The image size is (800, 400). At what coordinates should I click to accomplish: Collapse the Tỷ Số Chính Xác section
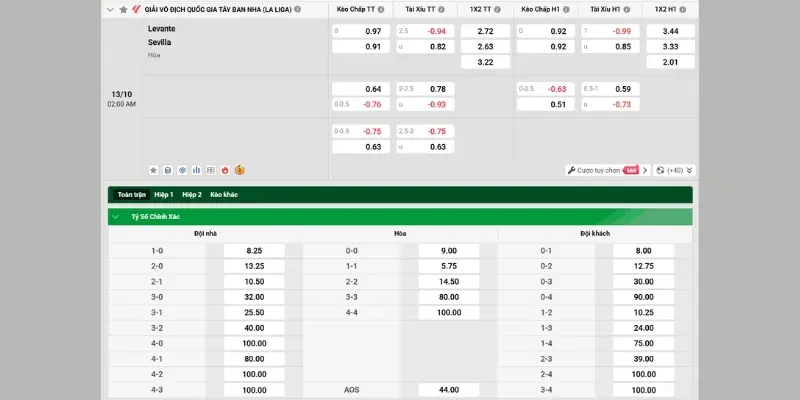pos(116,217)
